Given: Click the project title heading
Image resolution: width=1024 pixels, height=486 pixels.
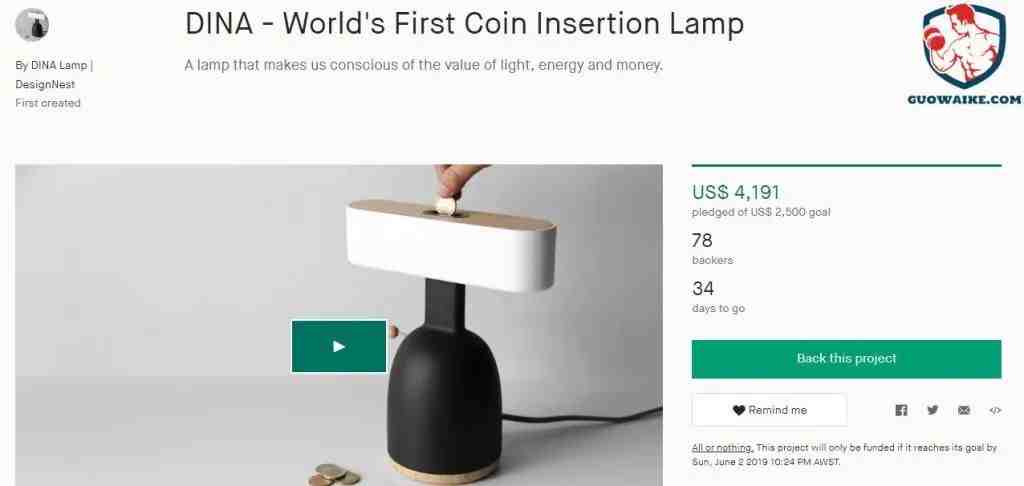Looking at the screenshot, I should pyautogui.click(x=464, y=24).
